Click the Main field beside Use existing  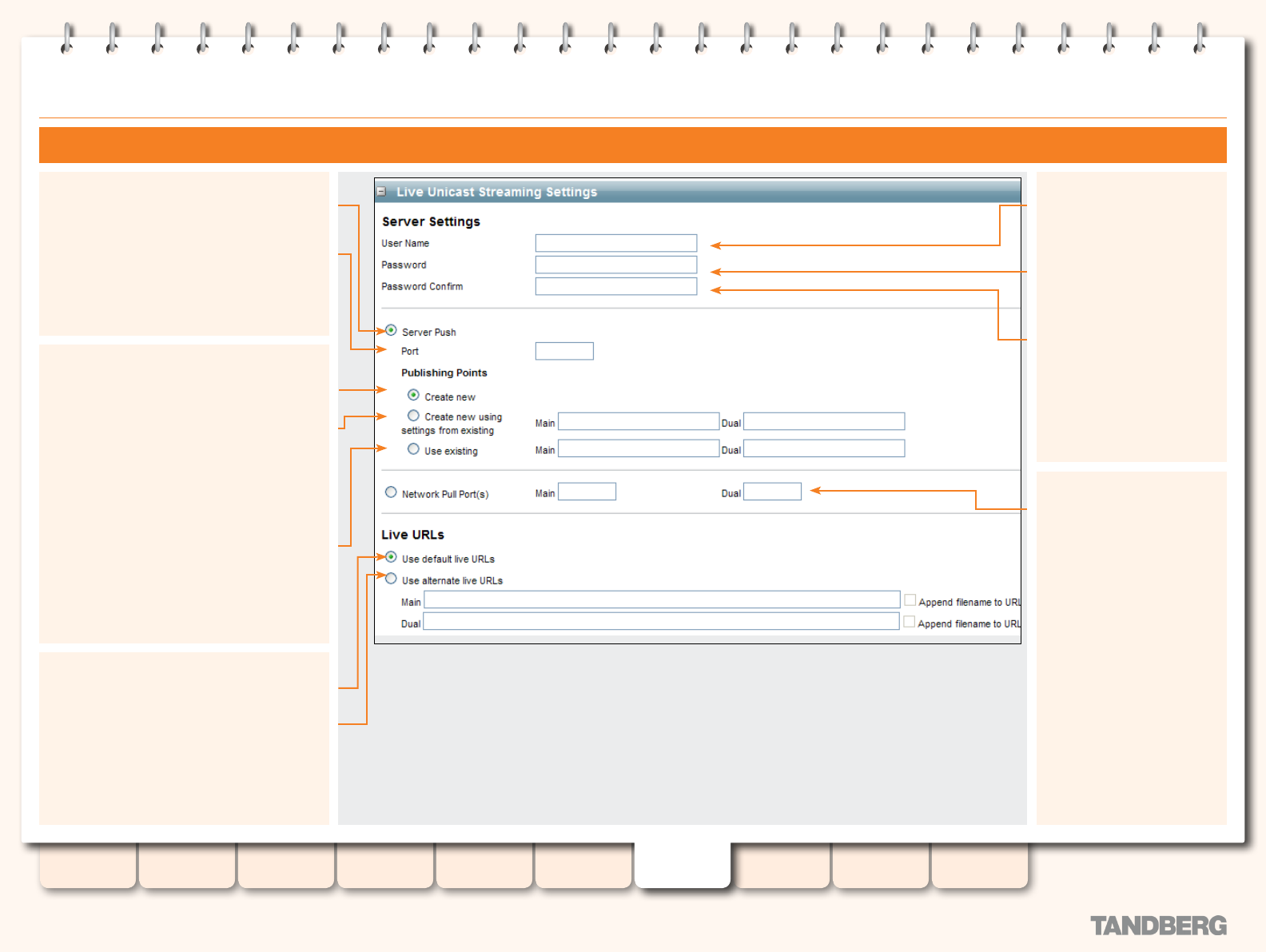point(639,448)
